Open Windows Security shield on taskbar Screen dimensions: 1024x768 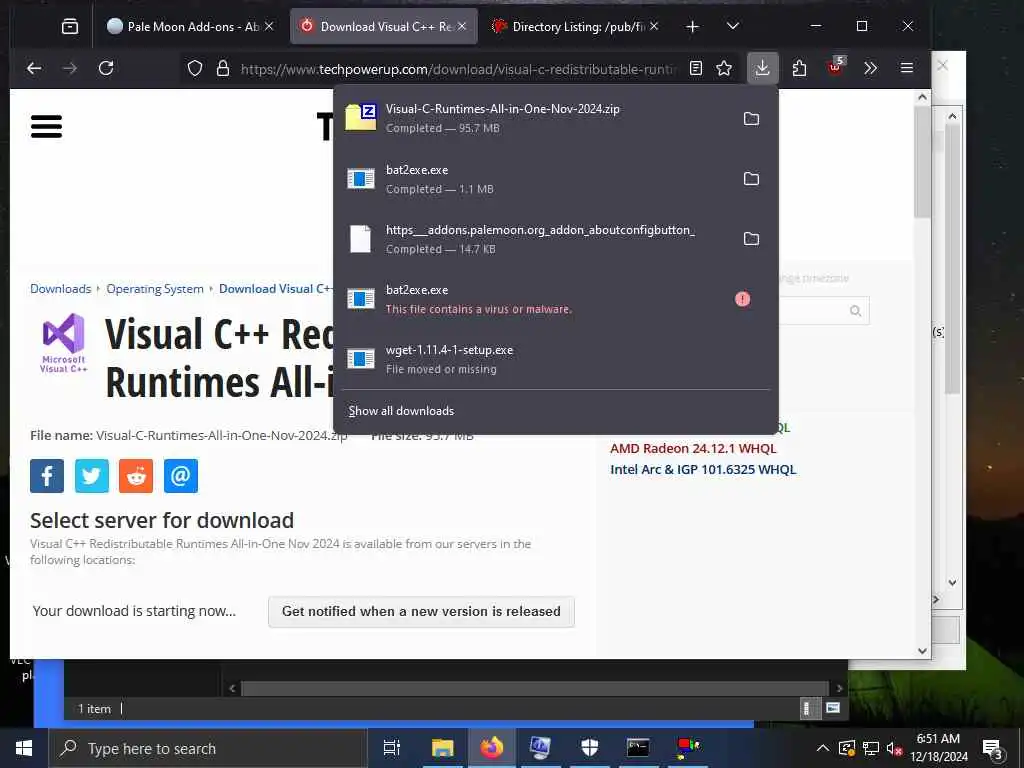590,748
